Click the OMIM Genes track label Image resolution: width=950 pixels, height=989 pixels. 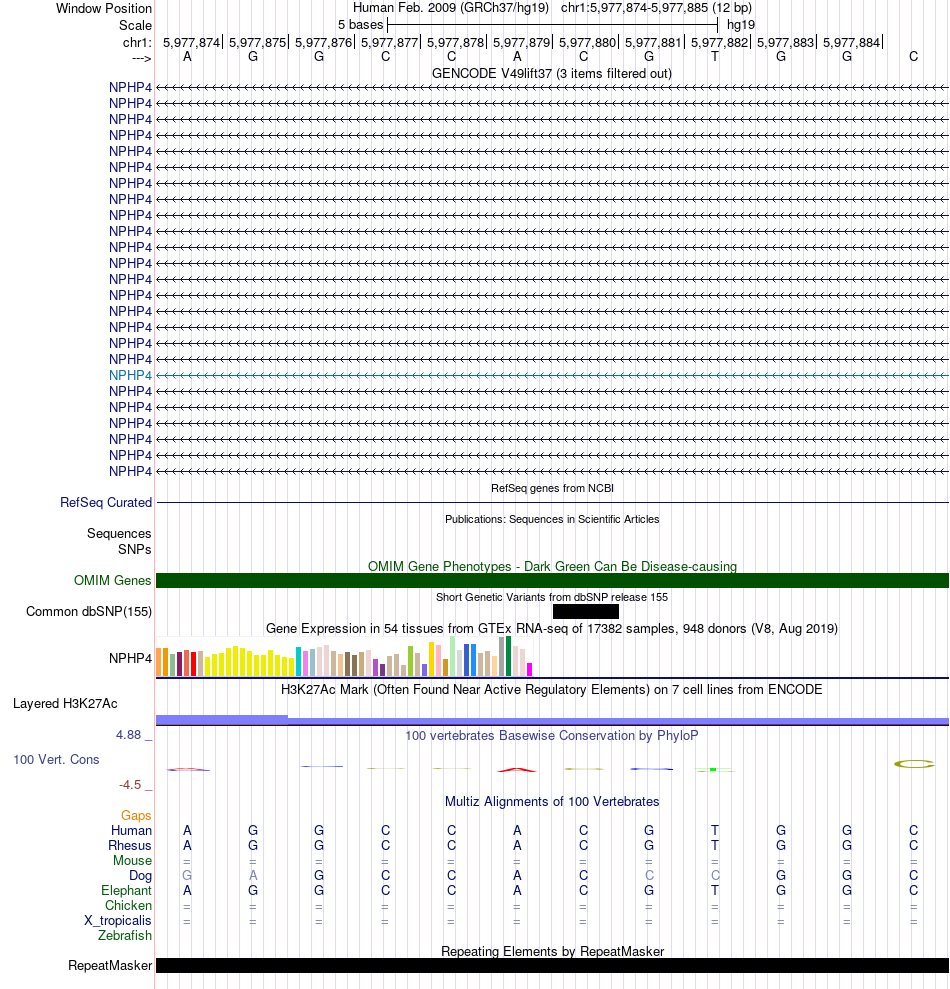[x=113, y=580]
